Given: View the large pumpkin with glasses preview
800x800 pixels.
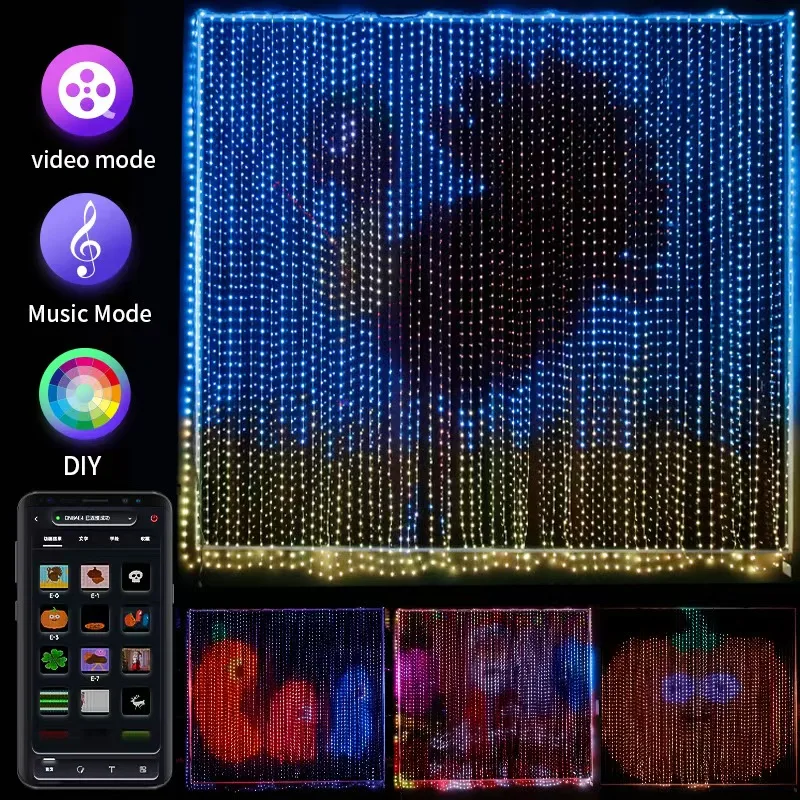Looking at the screenshot, I should 698,697.
